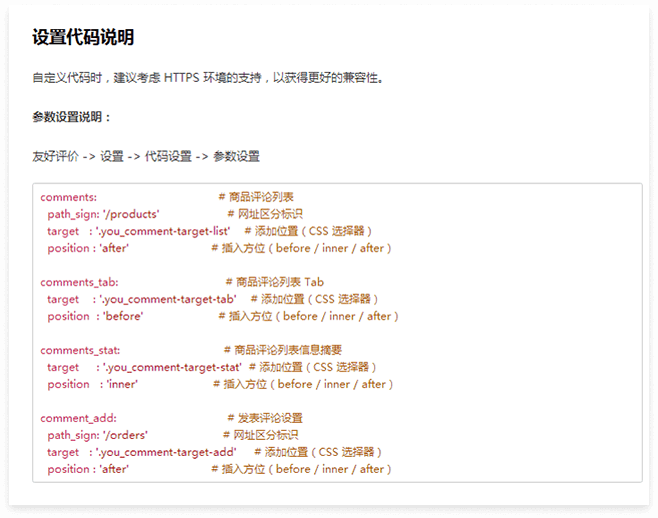Click the comments_tab: key

79,282
